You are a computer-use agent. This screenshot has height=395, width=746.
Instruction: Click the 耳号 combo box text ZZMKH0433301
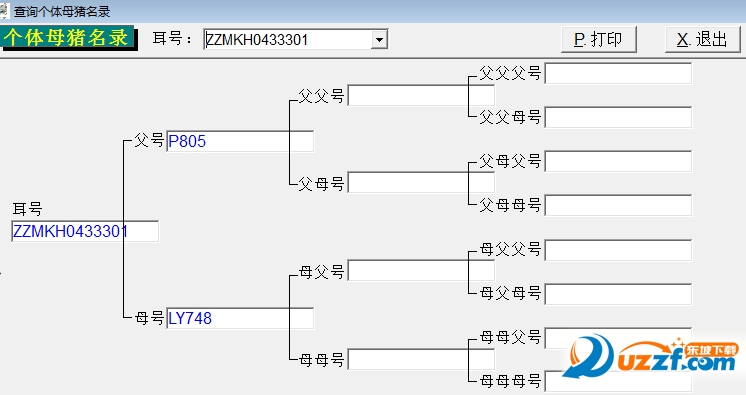coord(257,40)
